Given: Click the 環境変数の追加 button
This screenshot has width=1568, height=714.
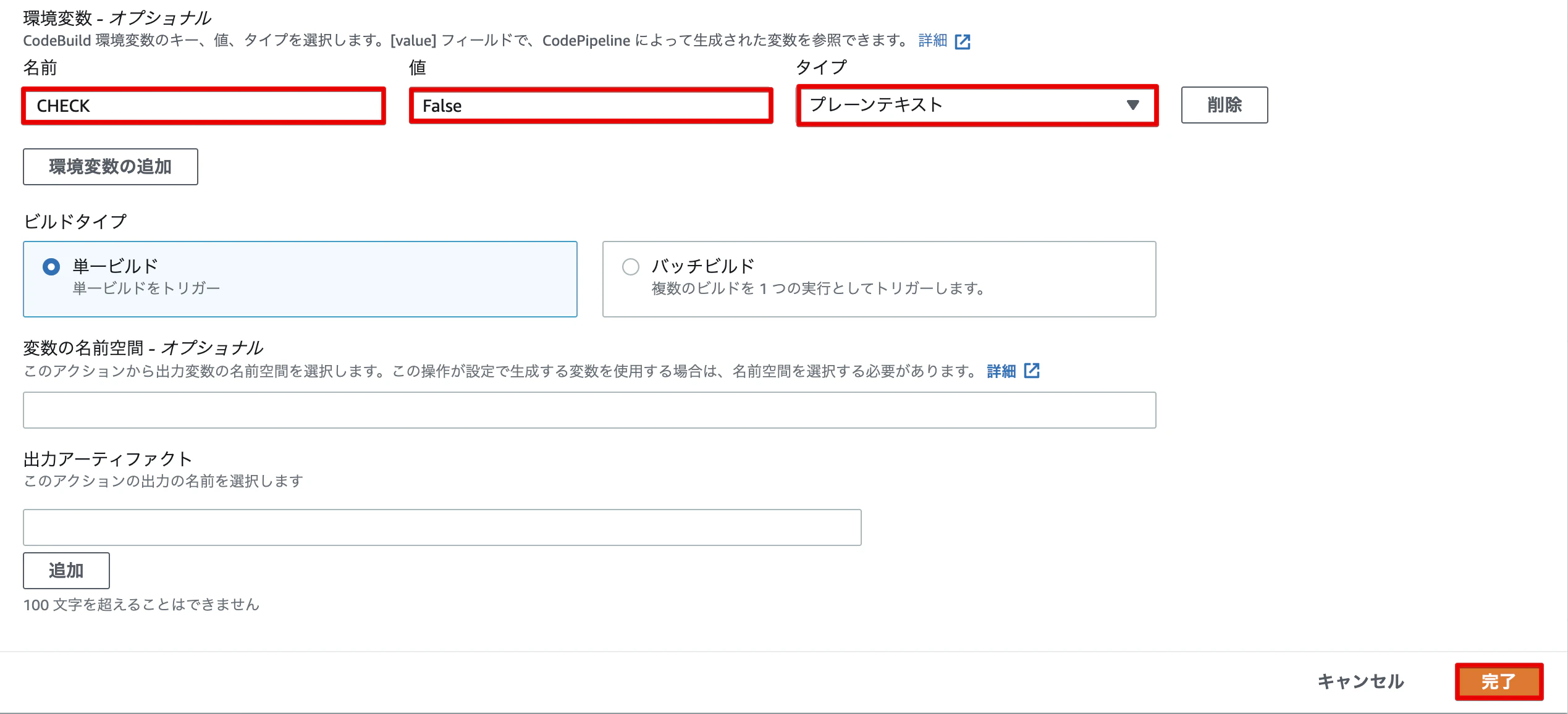Looking at the screenshot, I should coord(111,166).
